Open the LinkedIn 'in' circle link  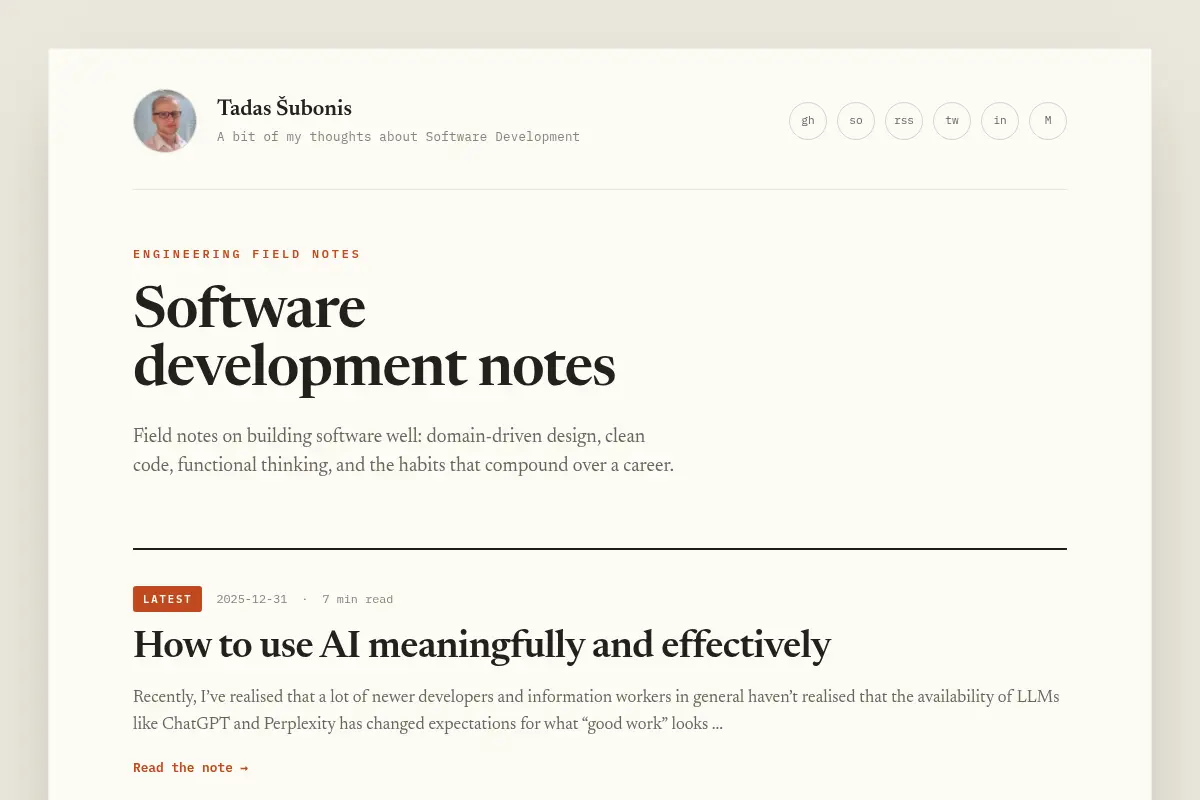pyautogui.click(x=1000, y=121)
